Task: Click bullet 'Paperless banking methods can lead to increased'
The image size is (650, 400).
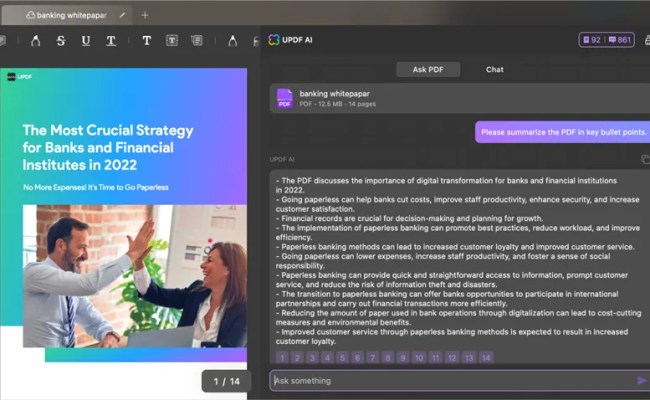Action: coord(455,247)
